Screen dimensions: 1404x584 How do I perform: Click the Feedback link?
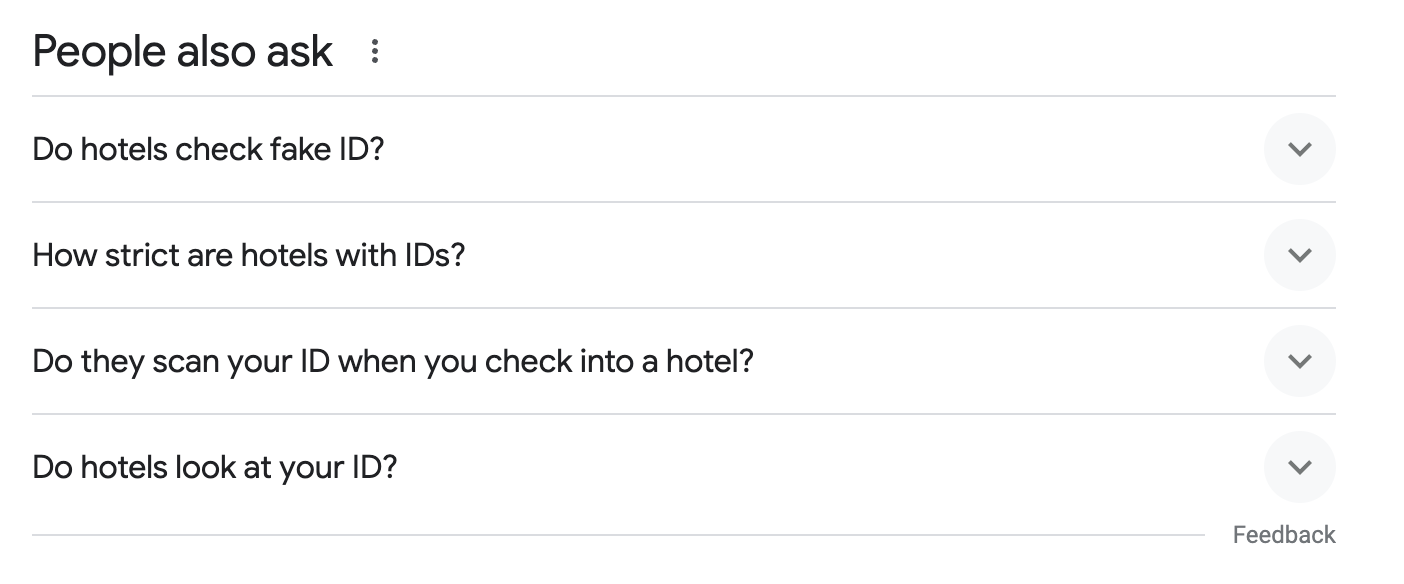tap(1283, 535)
